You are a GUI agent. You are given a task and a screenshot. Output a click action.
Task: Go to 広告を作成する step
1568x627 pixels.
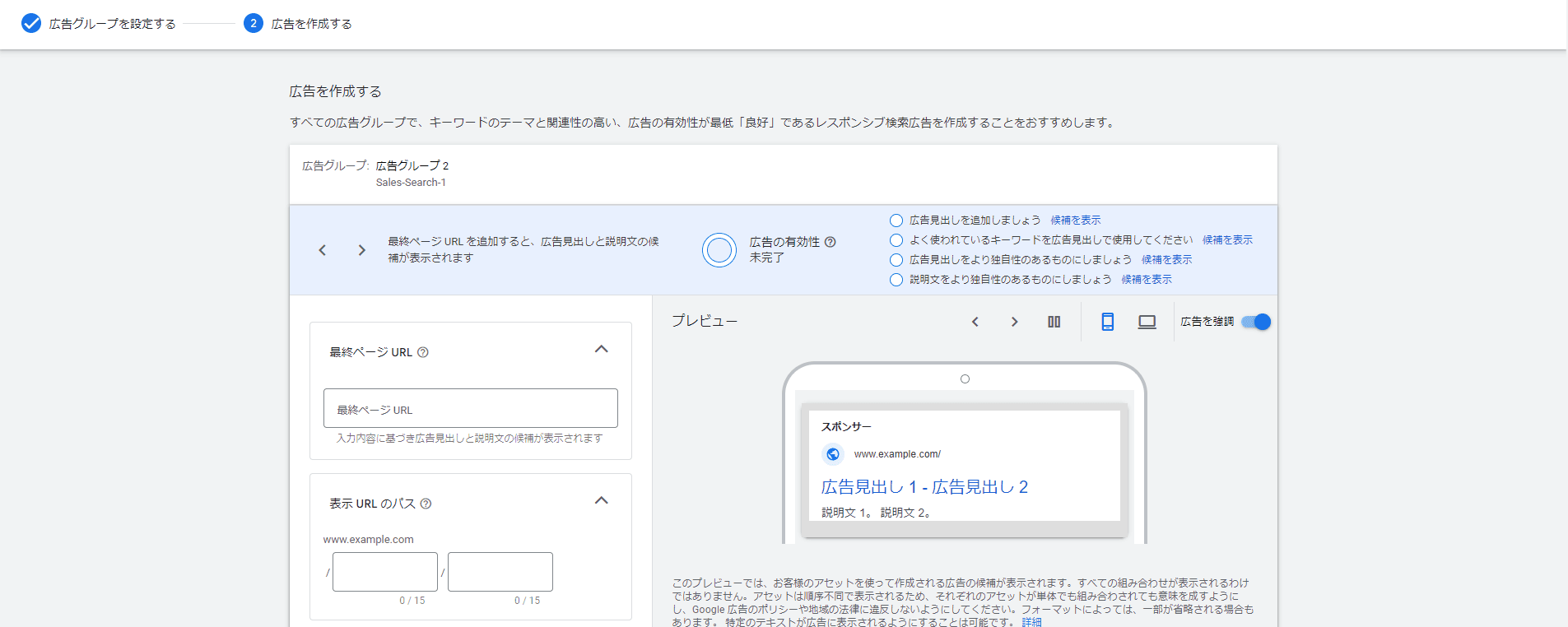pos(312,24)
